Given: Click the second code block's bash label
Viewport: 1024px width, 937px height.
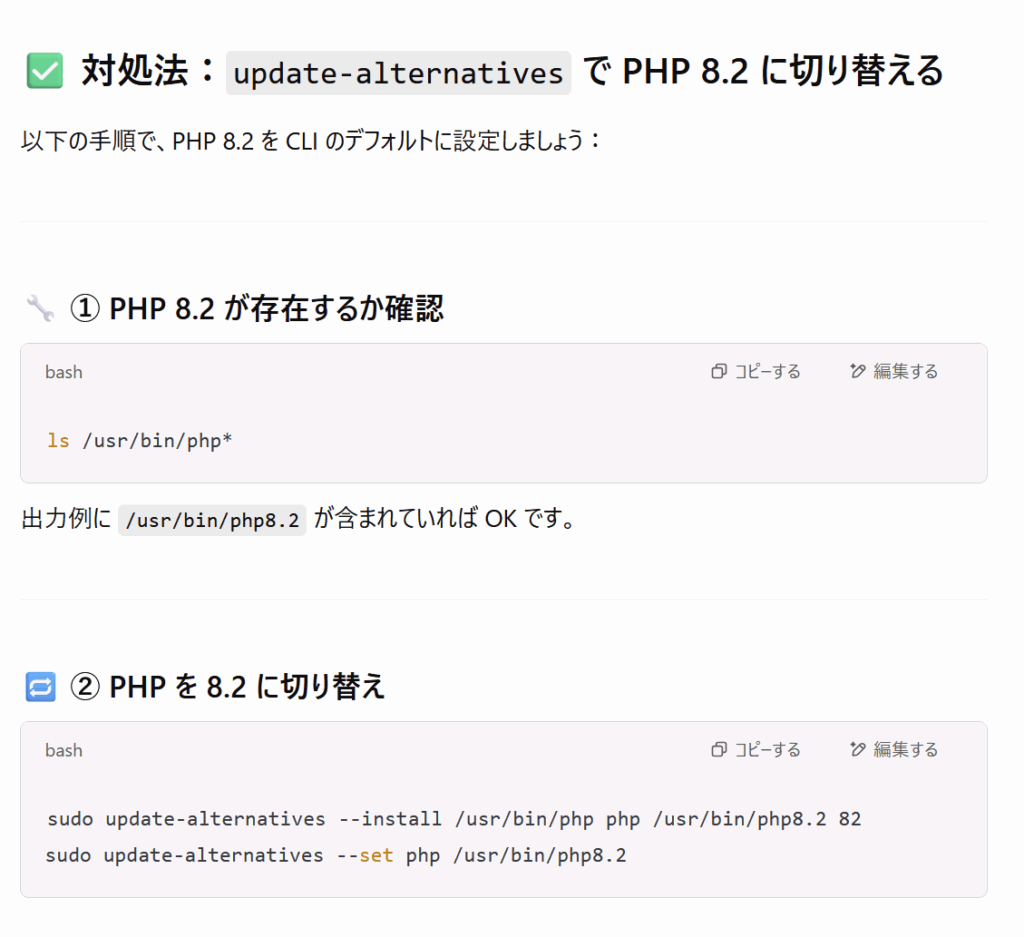Looking at the screenshot, I should click(x=64, y=750).
